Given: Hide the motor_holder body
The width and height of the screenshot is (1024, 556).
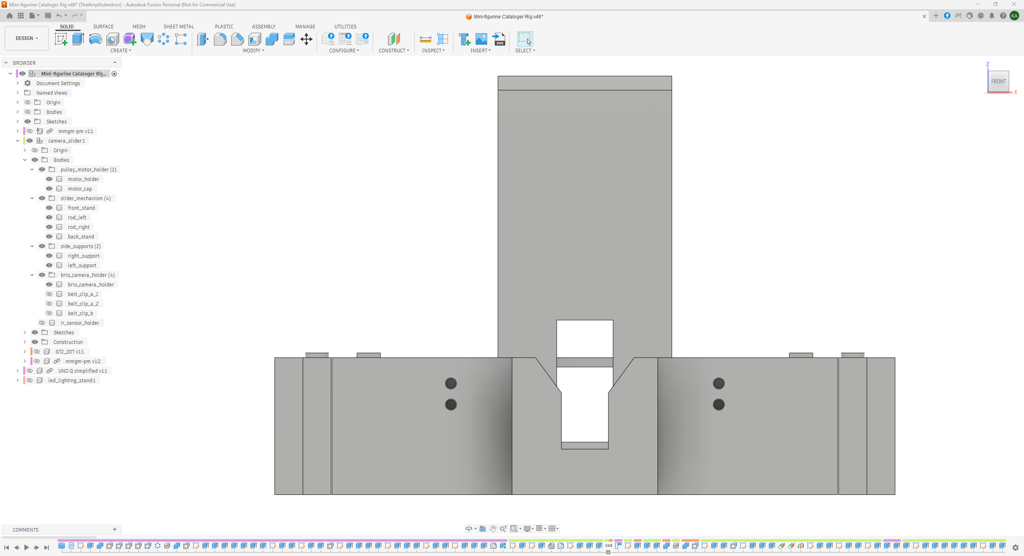Looking at the screenshot, I should [x=49, y=179].
